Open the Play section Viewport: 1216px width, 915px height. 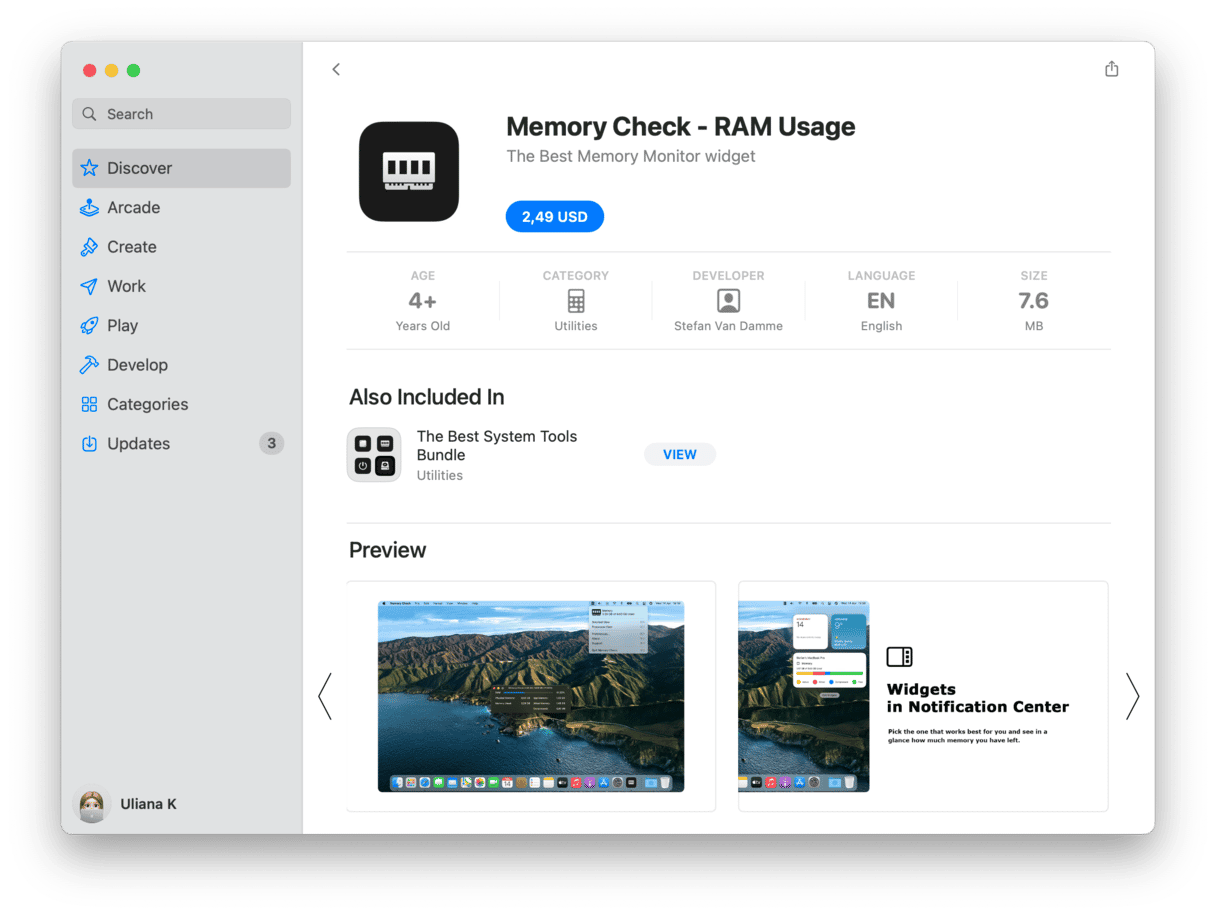tap(181, 326)
